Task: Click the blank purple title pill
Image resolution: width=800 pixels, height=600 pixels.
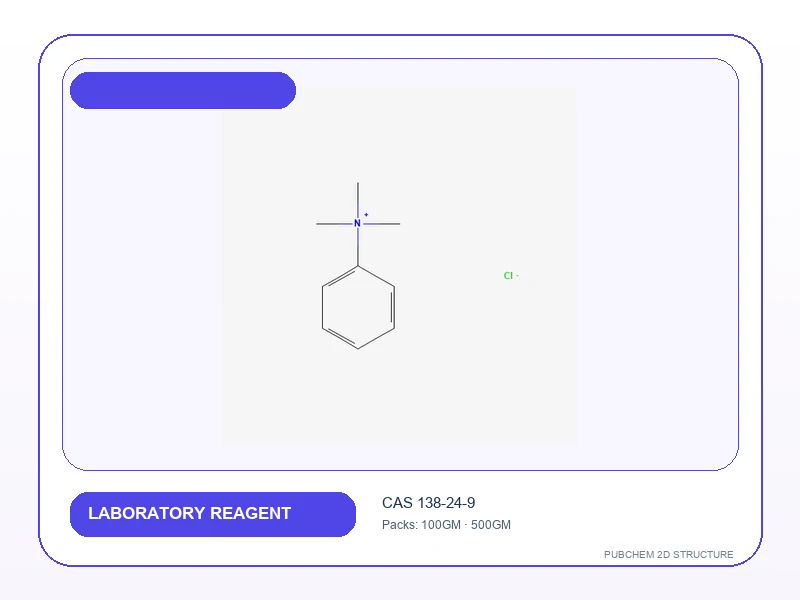Action: (x=183, y=90)
